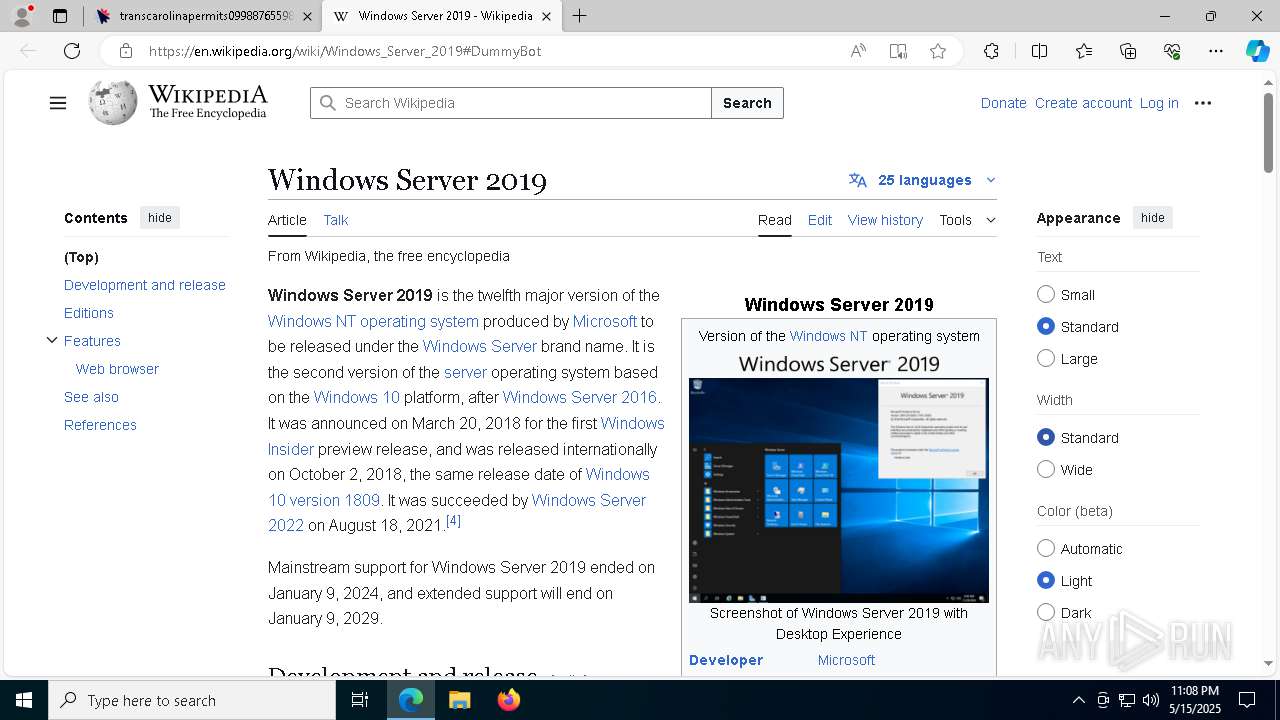Open the Wikipedia main menu hamburger icon
The height and width of the screenshot is (720, 1280).
tap(58, 103)
